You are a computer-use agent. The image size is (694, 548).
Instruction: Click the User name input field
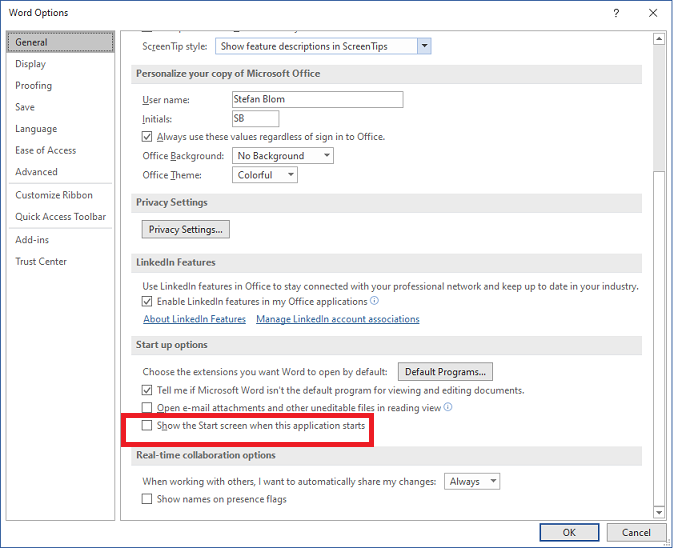tap(317, 99)
